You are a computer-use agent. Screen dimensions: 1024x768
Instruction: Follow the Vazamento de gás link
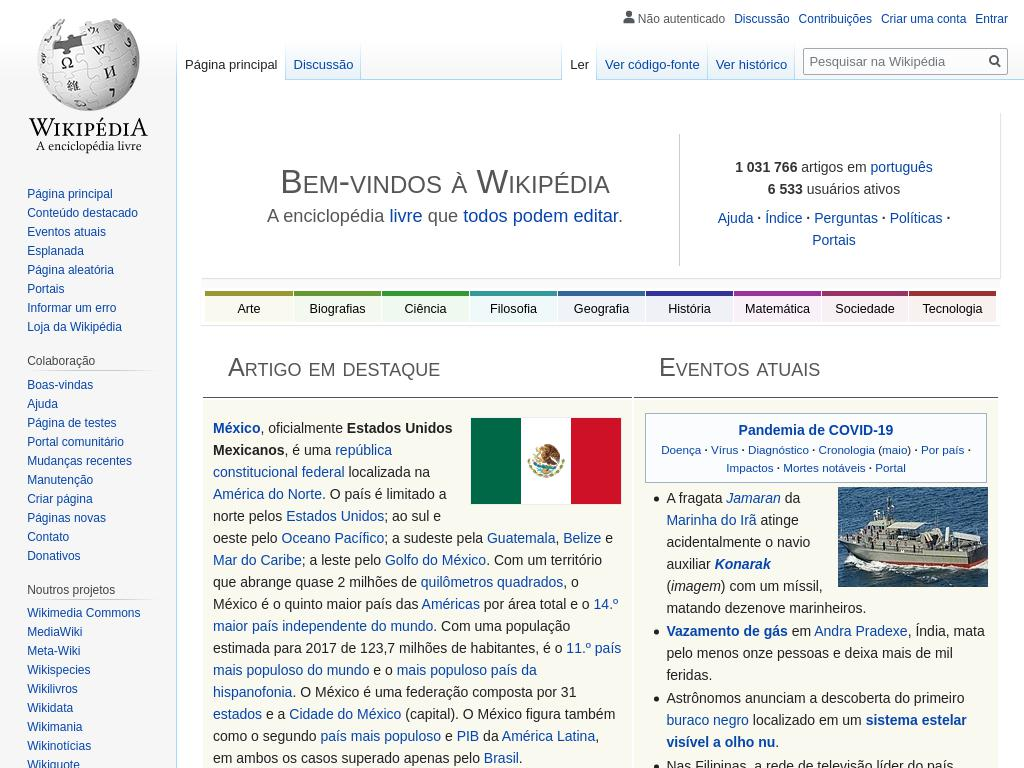click(727, 631)
